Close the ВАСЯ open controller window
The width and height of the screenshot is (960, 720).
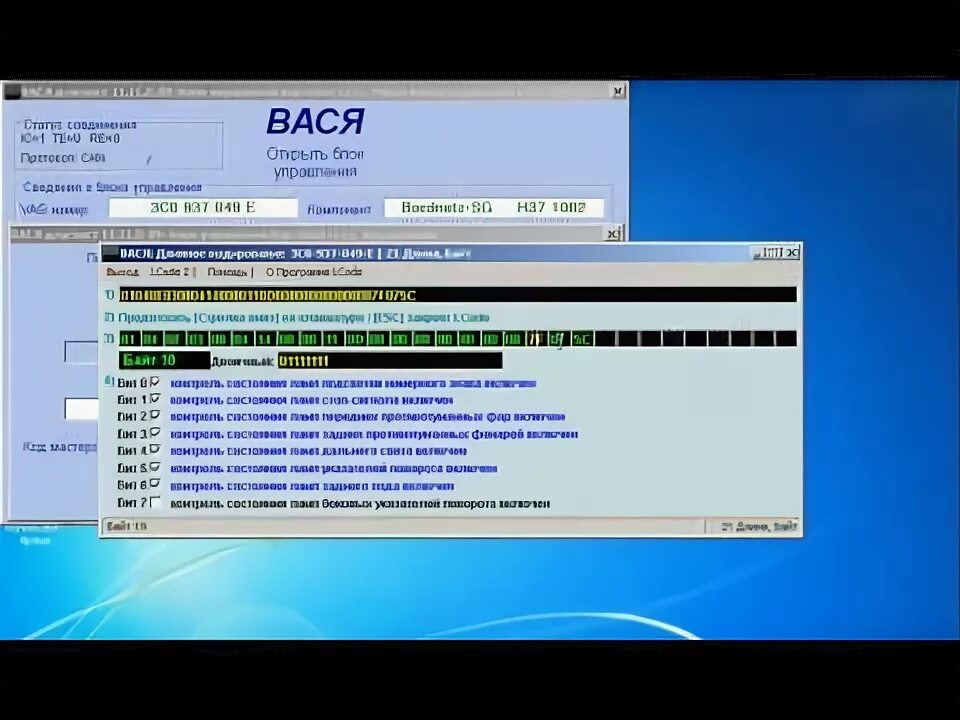(x=618, y=91)
